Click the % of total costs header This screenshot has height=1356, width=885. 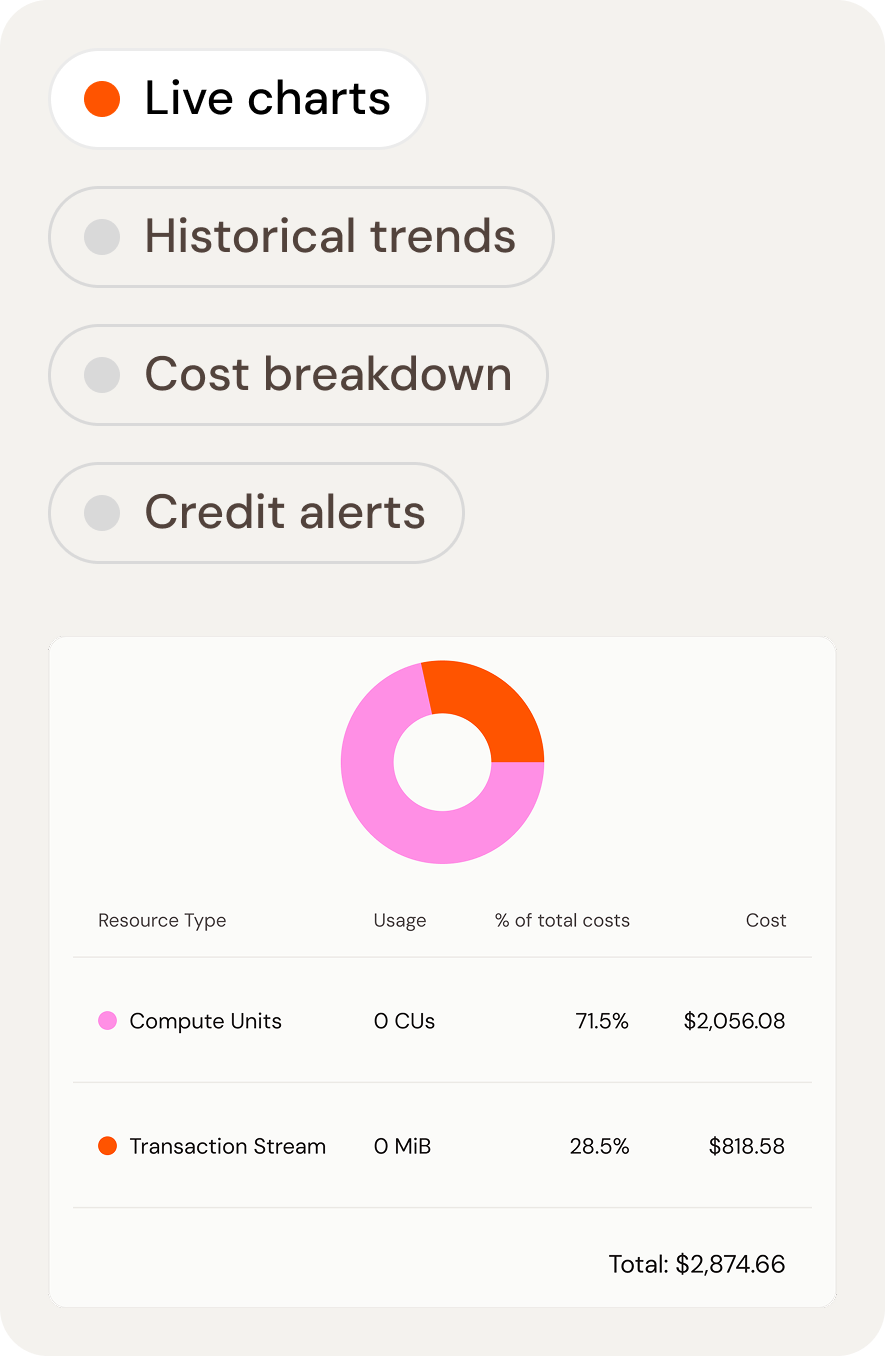562,920
